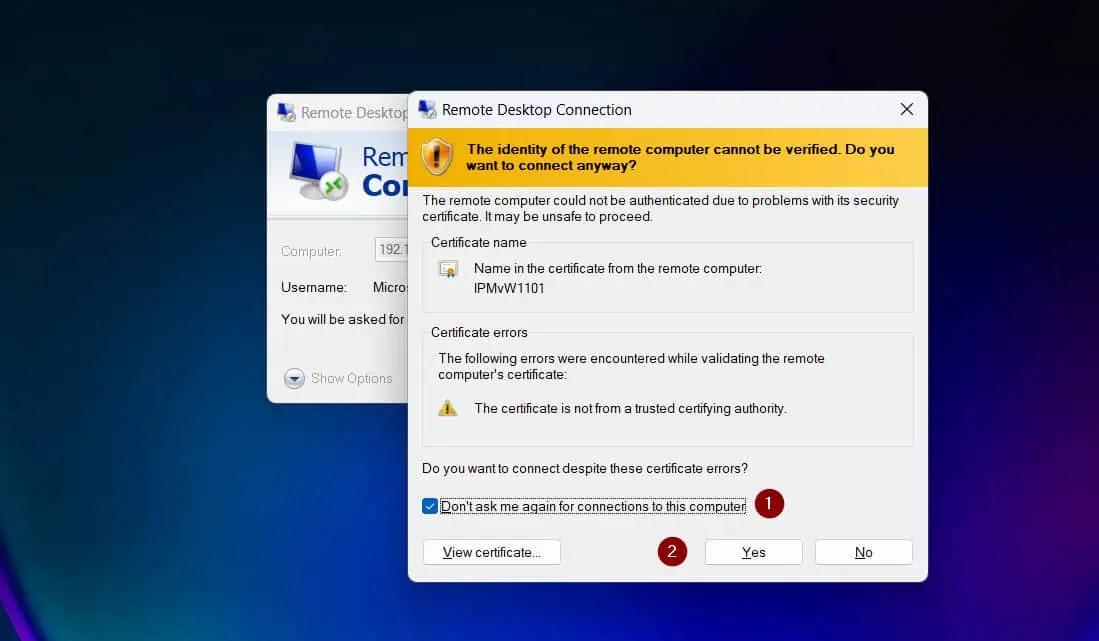The image size is (1099, 641).
Task: Click "Do you want to connect despite" question text
Action: (x=585, y=469)
